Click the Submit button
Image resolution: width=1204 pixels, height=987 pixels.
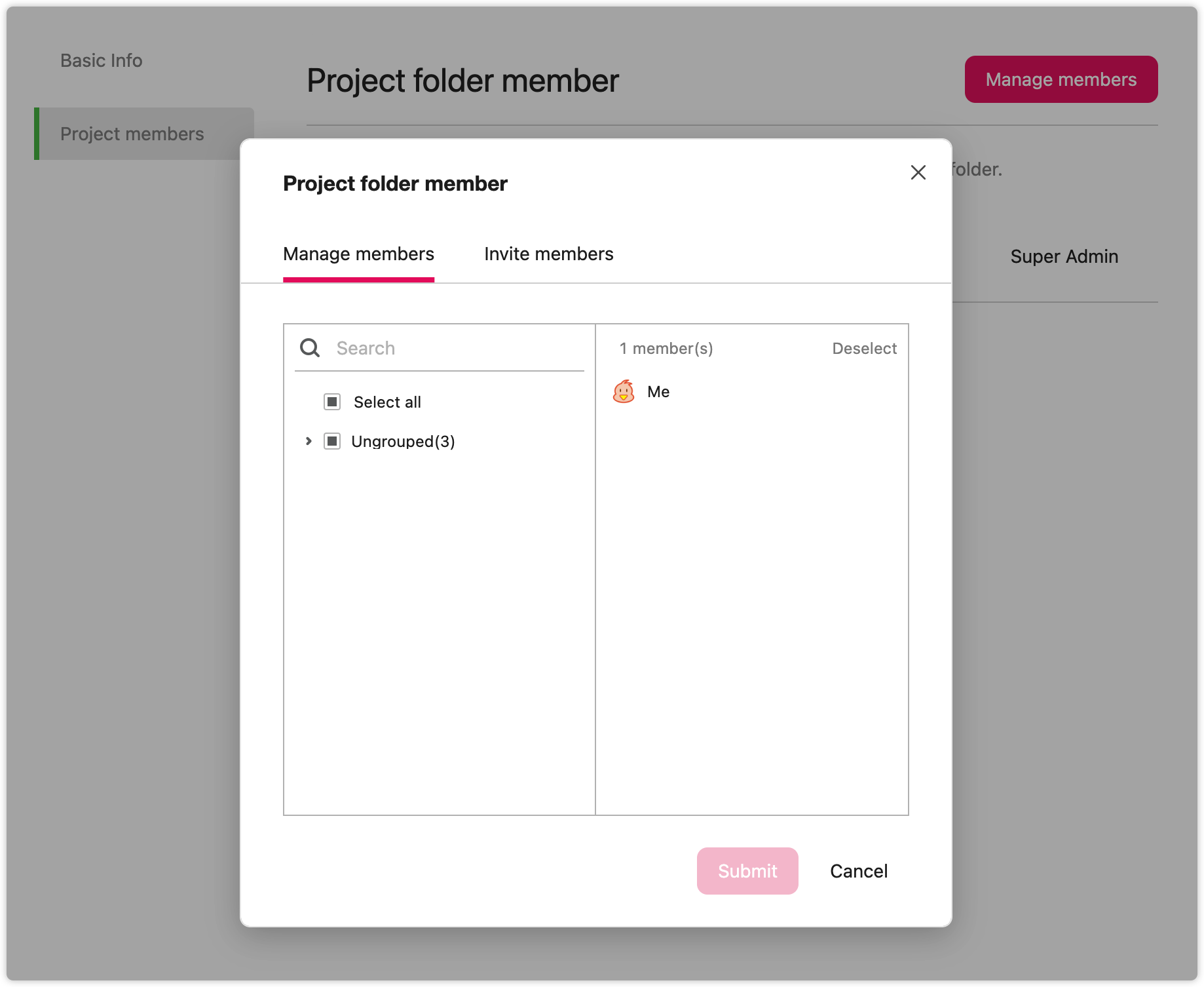click(x=747, y=871)
